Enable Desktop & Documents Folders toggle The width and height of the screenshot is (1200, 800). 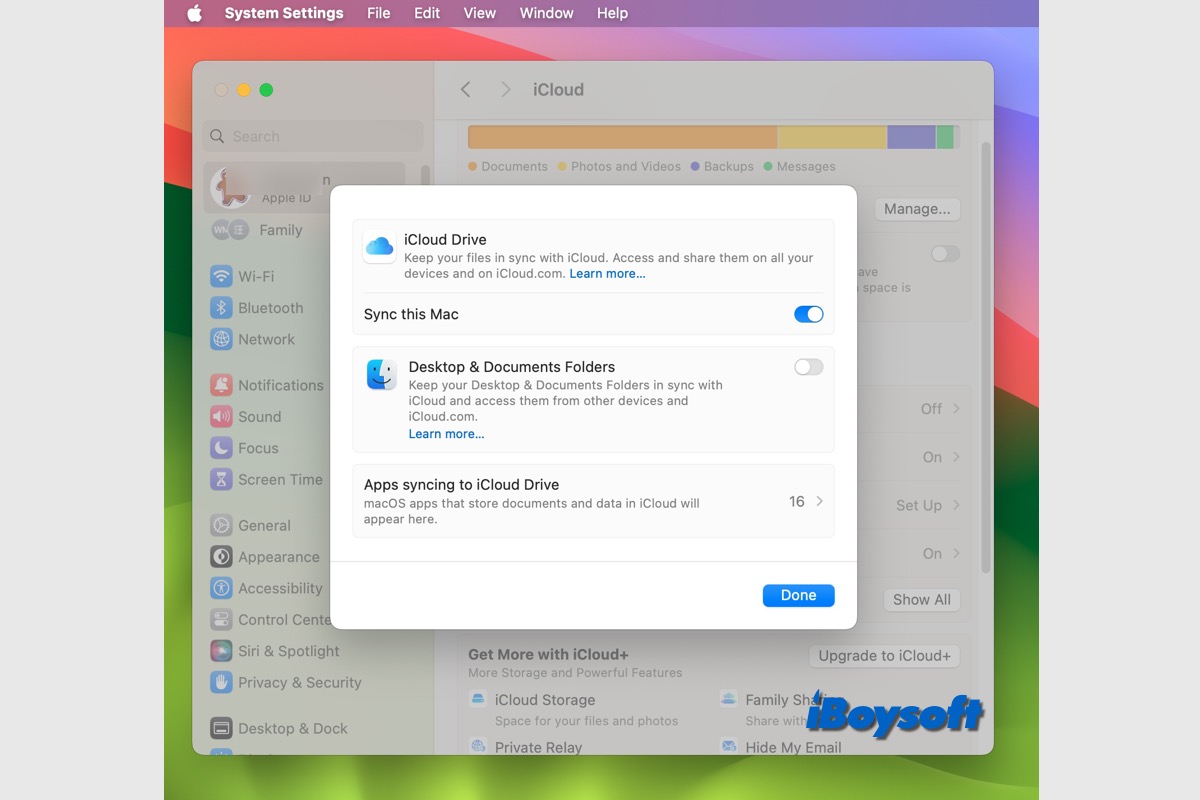click(808, 367)
